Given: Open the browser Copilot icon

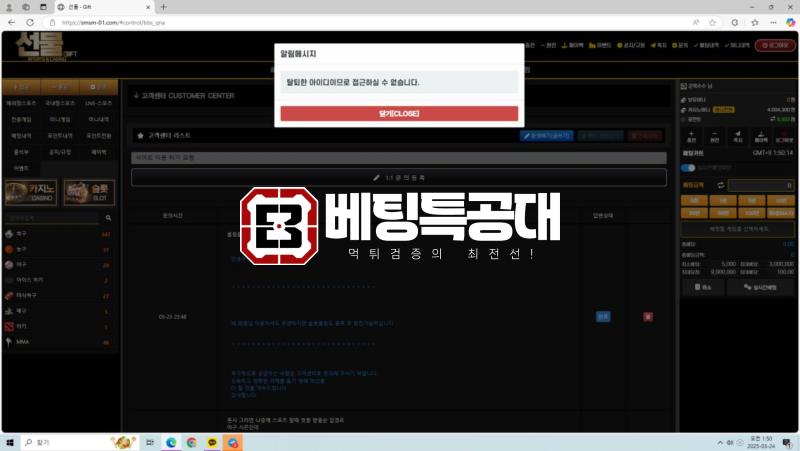Looking at the screenshot, I should (x=790, y=22).
